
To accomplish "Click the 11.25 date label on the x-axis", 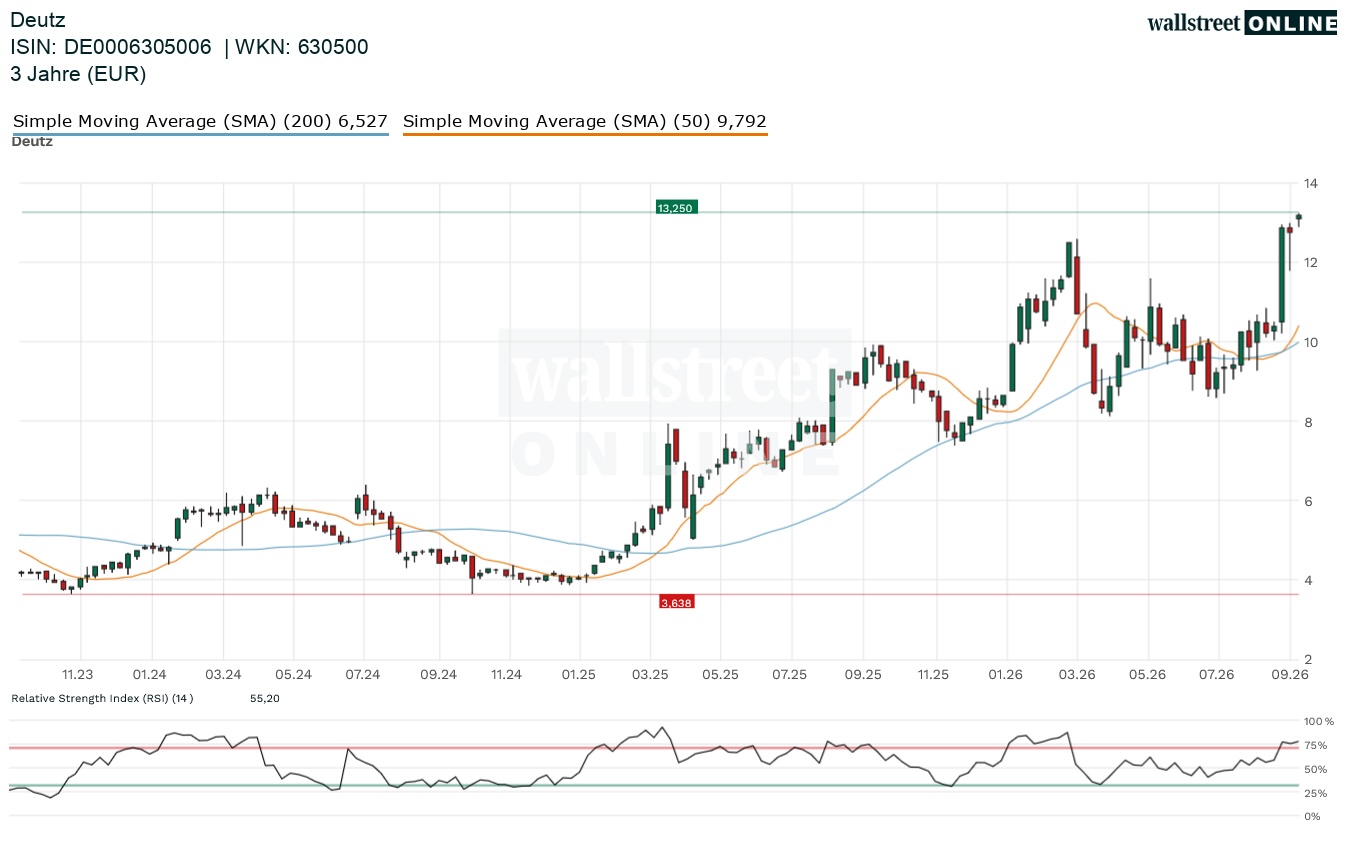I will (x=934, y=675).
